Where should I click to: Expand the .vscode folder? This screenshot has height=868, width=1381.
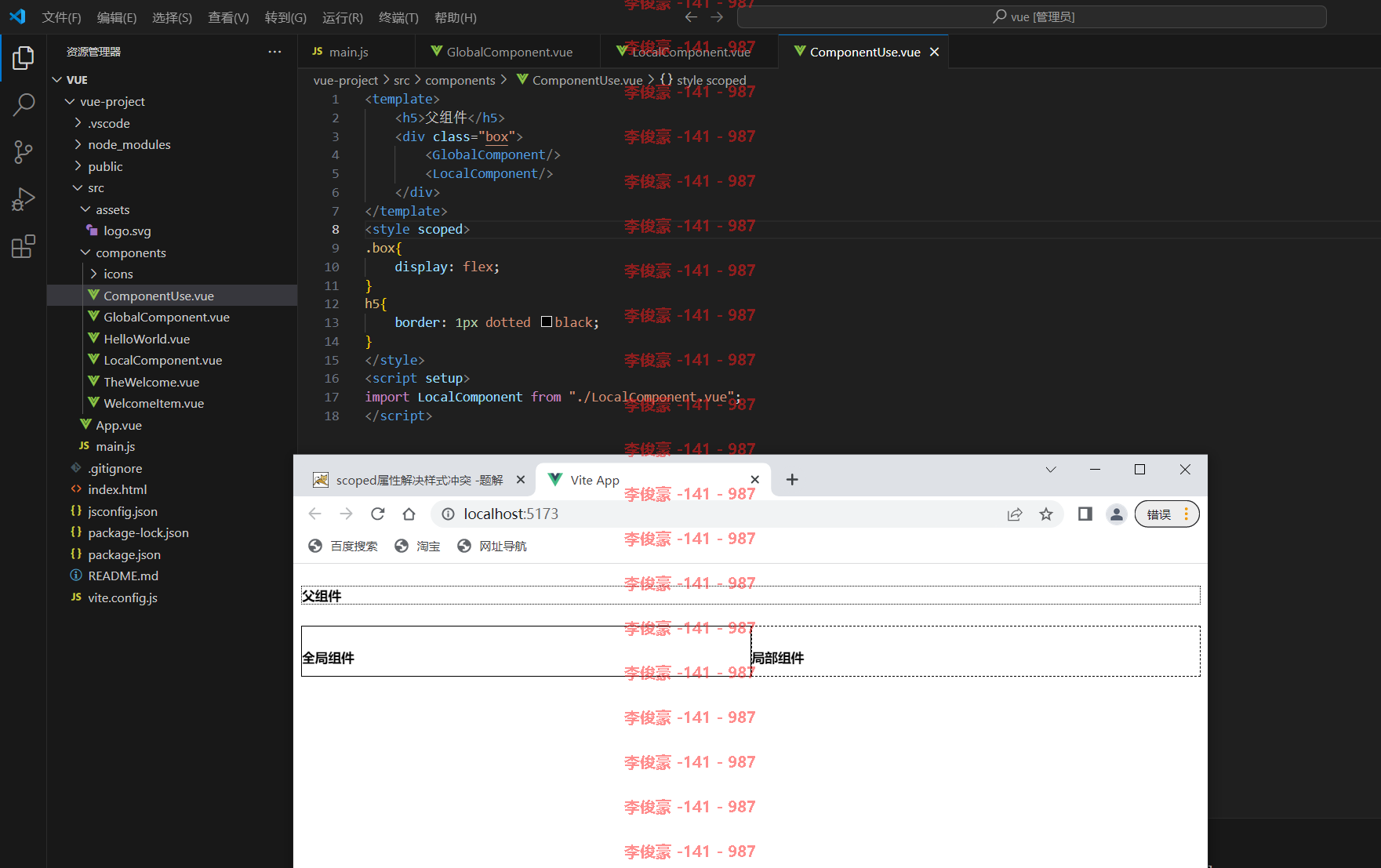click(78, 123)
